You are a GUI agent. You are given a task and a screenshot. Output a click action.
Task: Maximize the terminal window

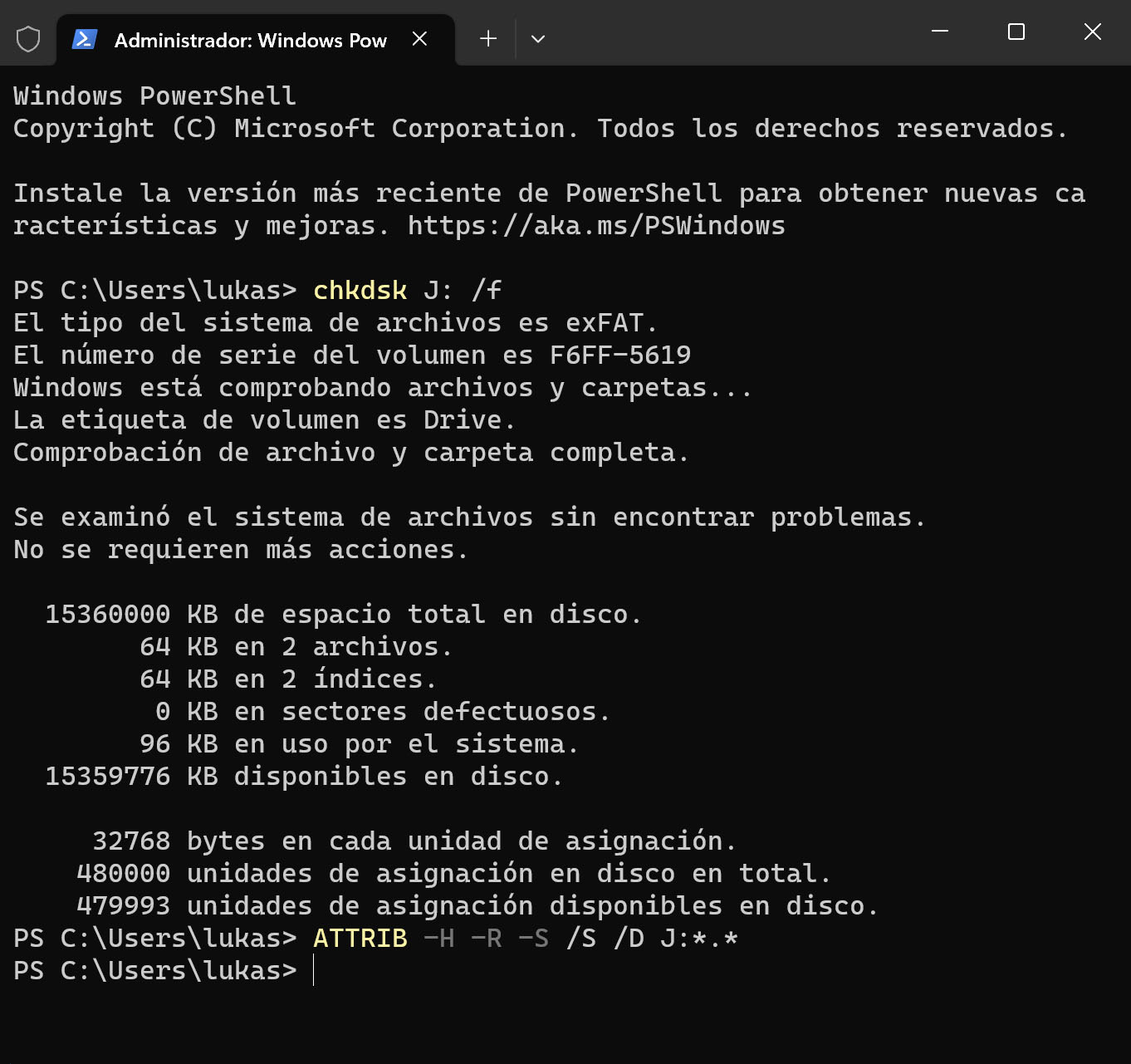click(1016, 32)
